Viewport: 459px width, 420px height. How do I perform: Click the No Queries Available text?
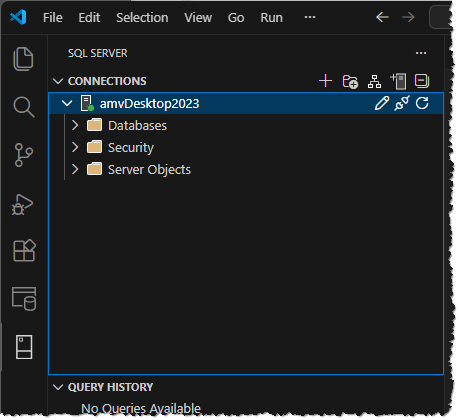pos(141,409)
